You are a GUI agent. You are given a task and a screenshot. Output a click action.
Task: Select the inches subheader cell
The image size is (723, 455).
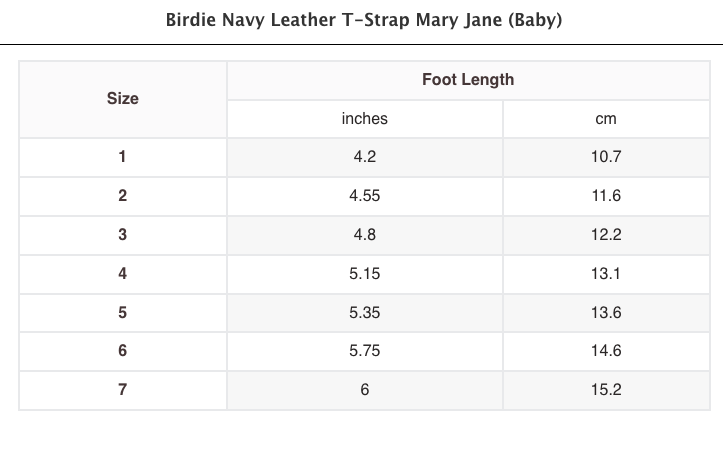pyautogui.click(x=364, y=119)
